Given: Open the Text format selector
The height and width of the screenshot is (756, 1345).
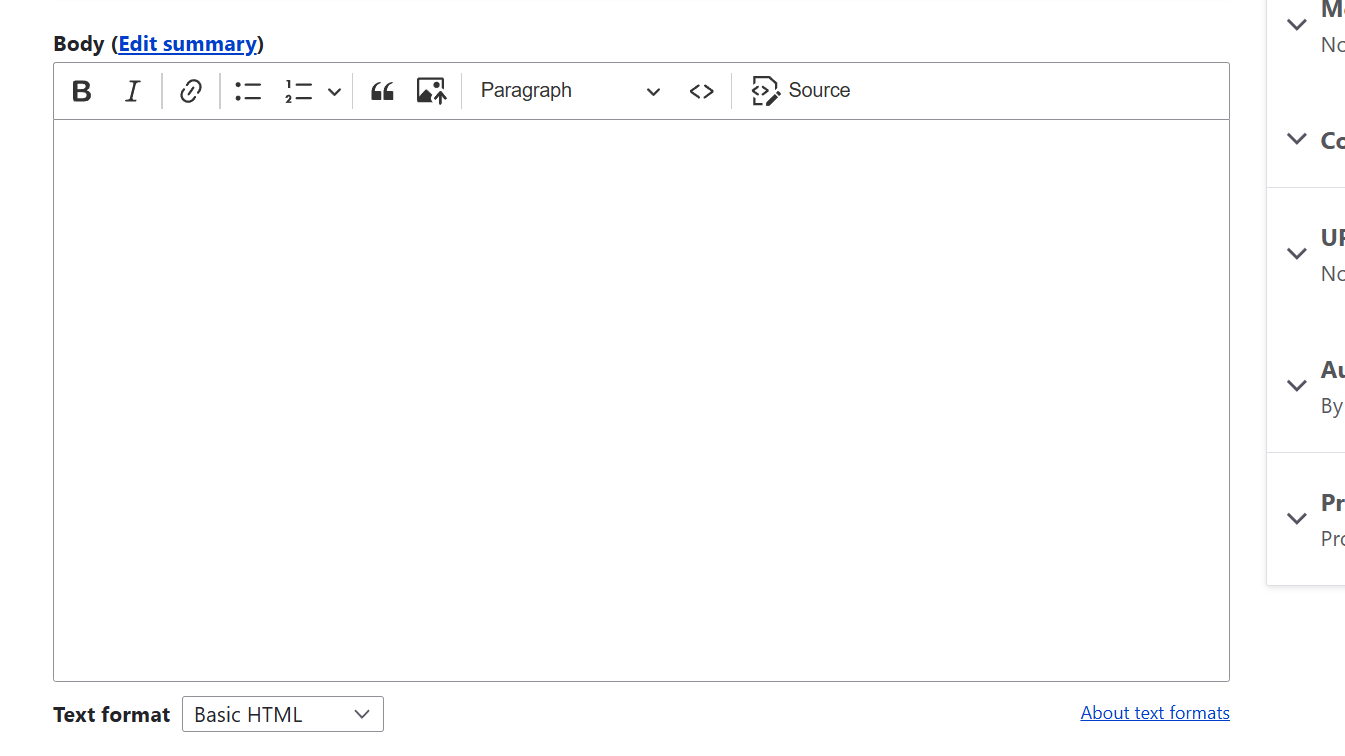Looking at the screenshot, I should (x=283, y=714).
